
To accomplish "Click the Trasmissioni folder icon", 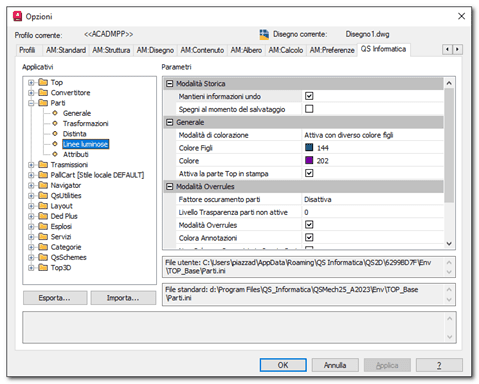I will point(43,165).
